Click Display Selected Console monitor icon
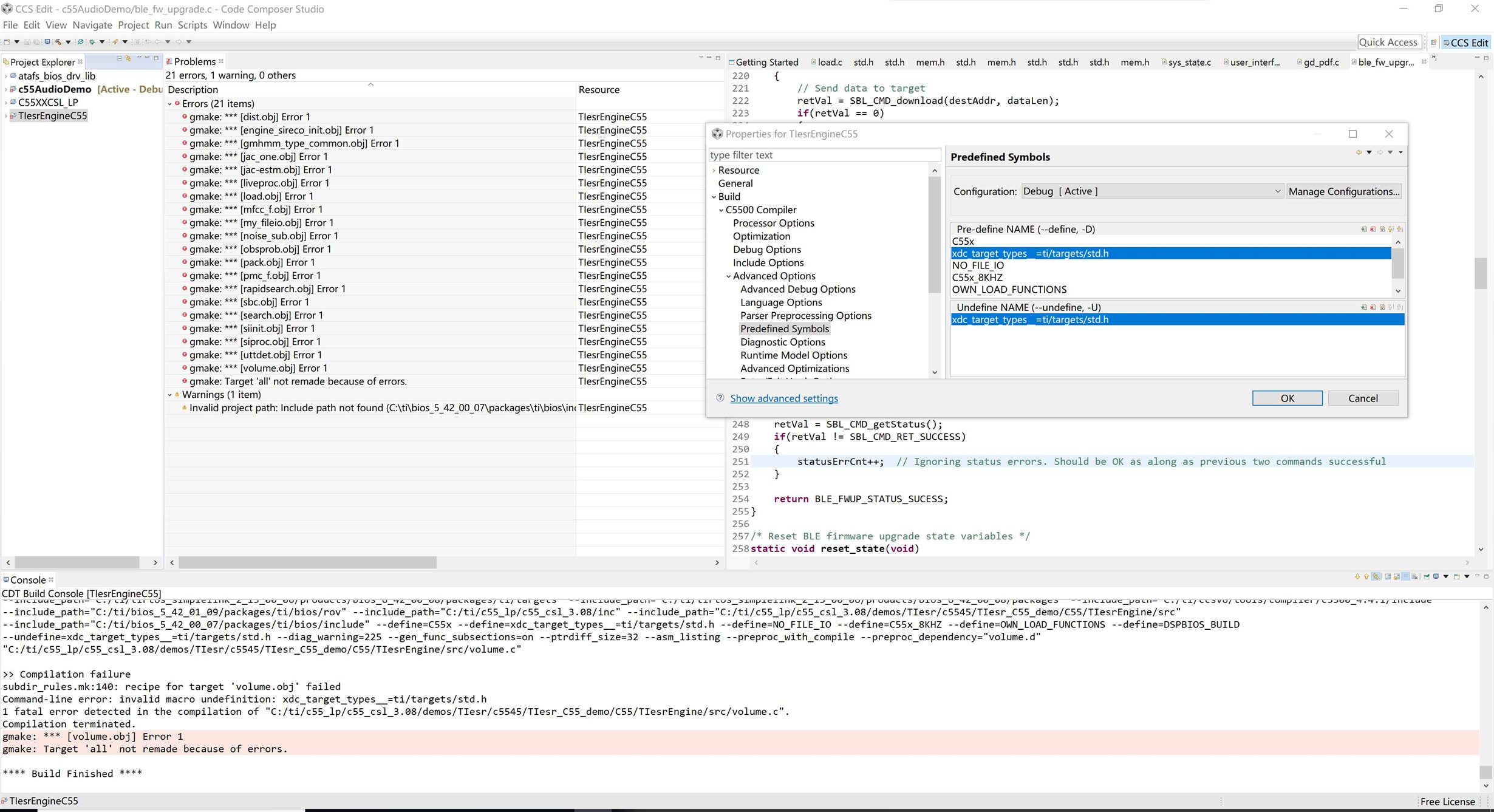 [x=1436, y=576]
